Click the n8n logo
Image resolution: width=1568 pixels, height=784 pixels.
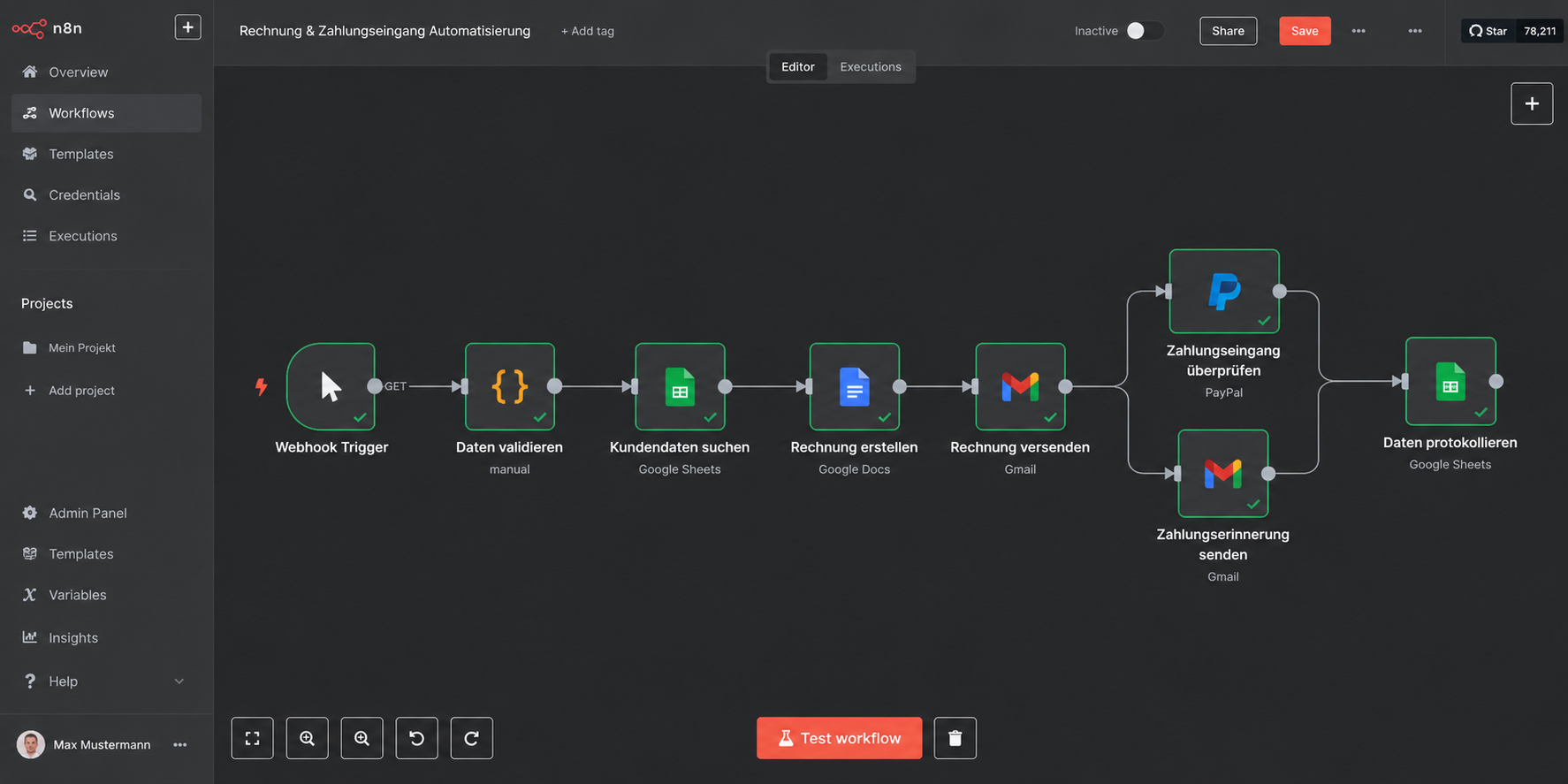(x=47, y=28)
